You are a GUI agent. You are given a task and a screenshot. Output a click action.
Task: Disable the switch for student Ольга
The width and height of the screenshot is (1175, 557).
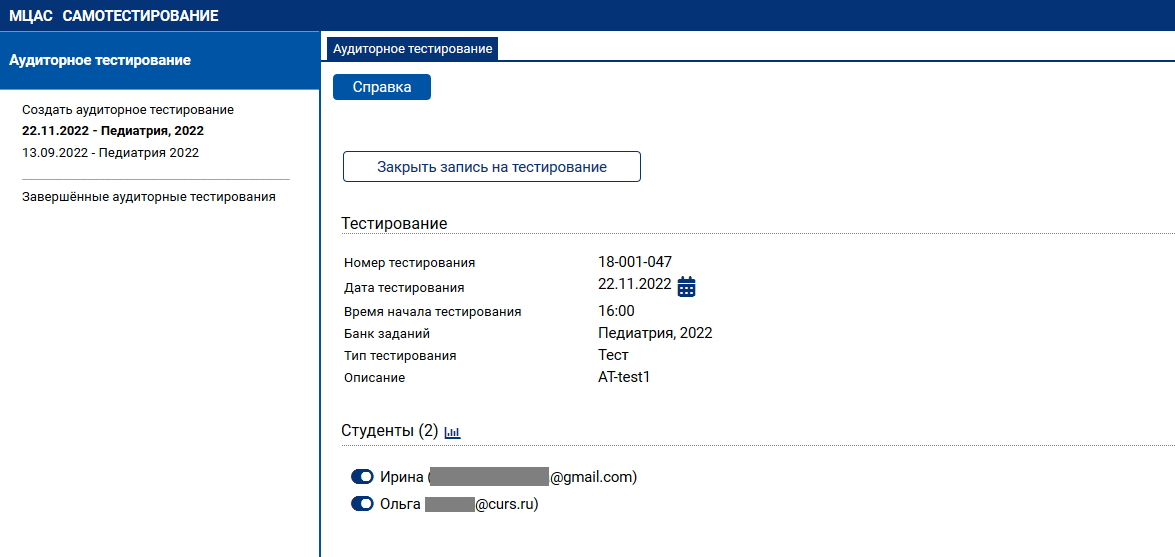pyautogui.click(x=362, y=505)
